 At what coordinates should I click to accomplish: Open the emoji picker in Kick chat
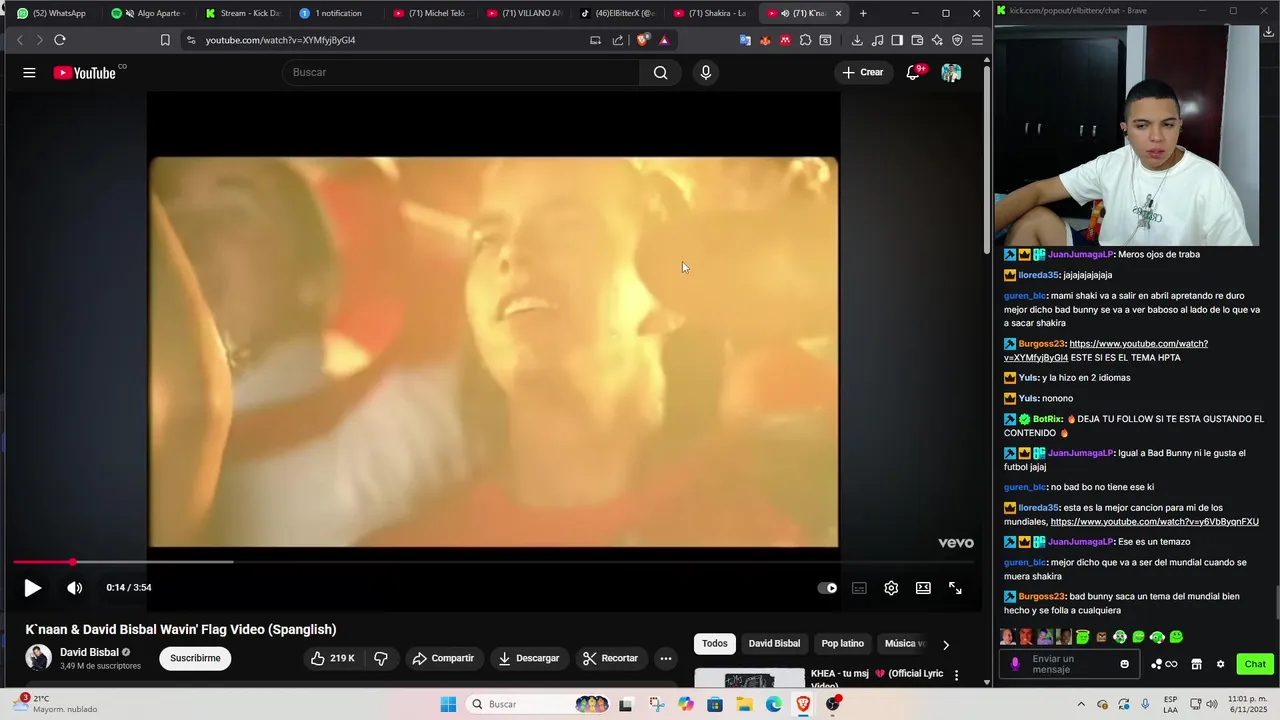click(1125, 664)
